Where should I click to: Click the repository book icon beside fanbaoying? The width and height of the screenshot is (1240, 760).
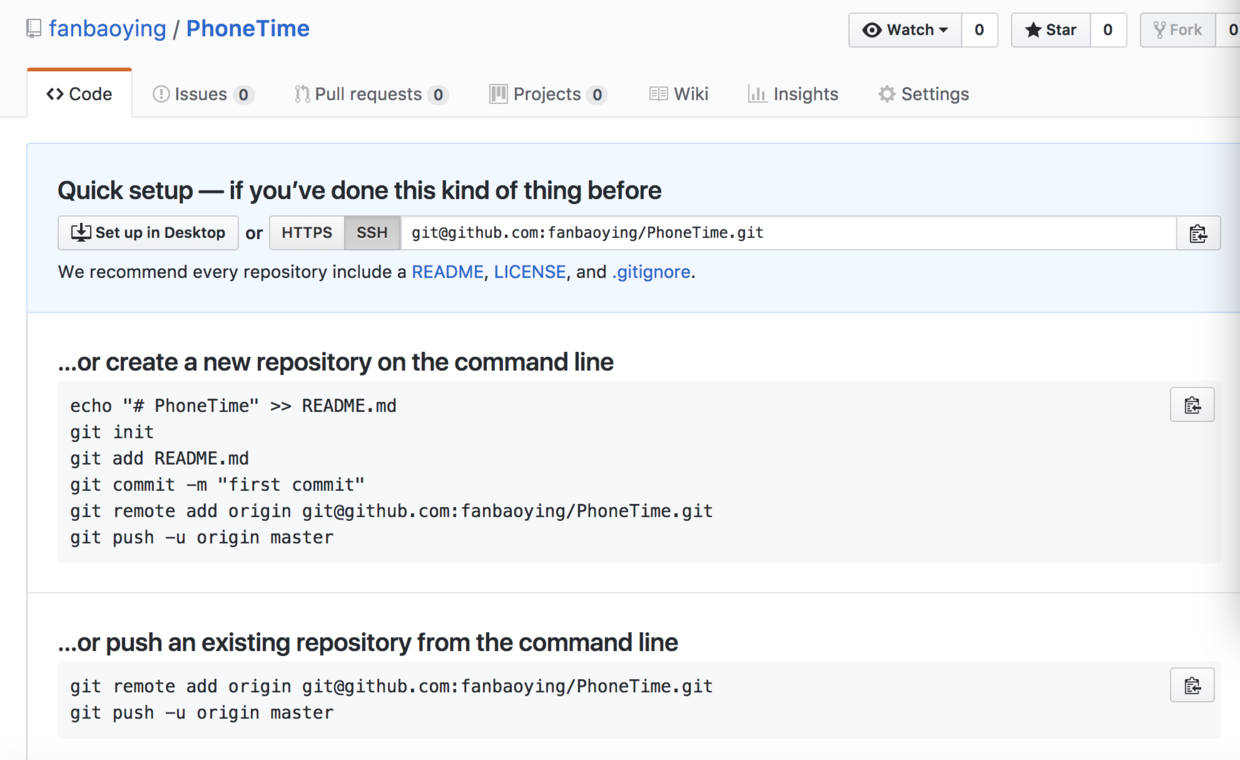(x=34, y=28)
